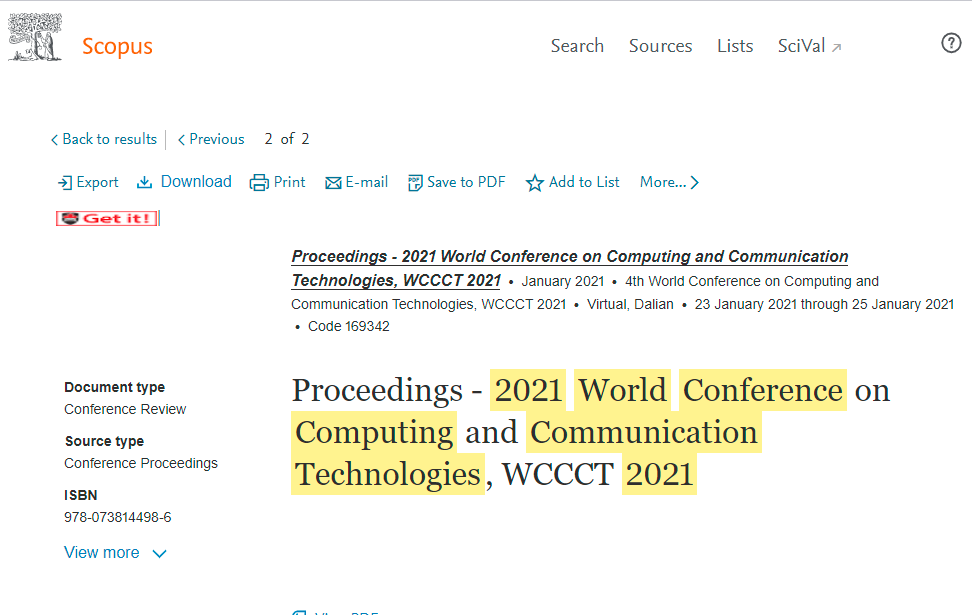Click the Code 169342 text
The image size is (972, 615).
coord(349,327)
